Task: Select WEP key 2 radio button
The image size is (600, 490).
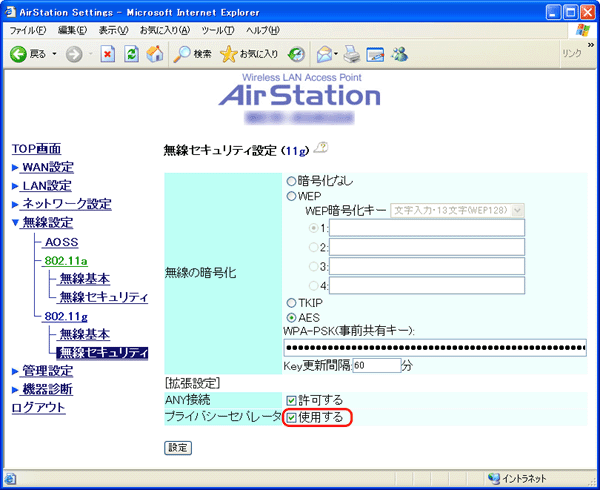Action: coord(313,247)
